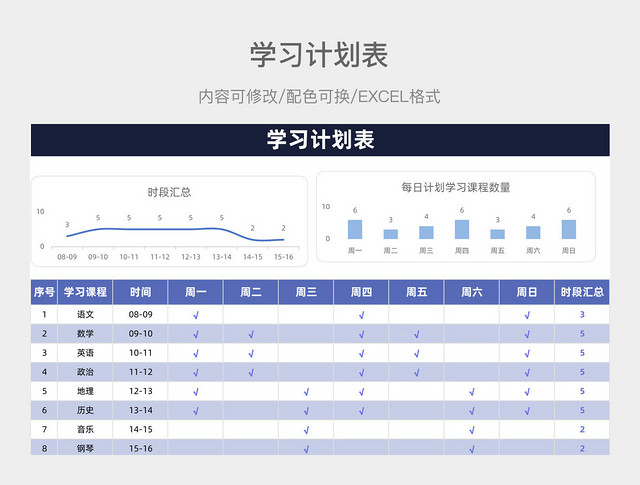The width and height of the screenshot is (640, 485).
Task: Click the dark 学习计划表 banner title
Action: tap(320, 140)
